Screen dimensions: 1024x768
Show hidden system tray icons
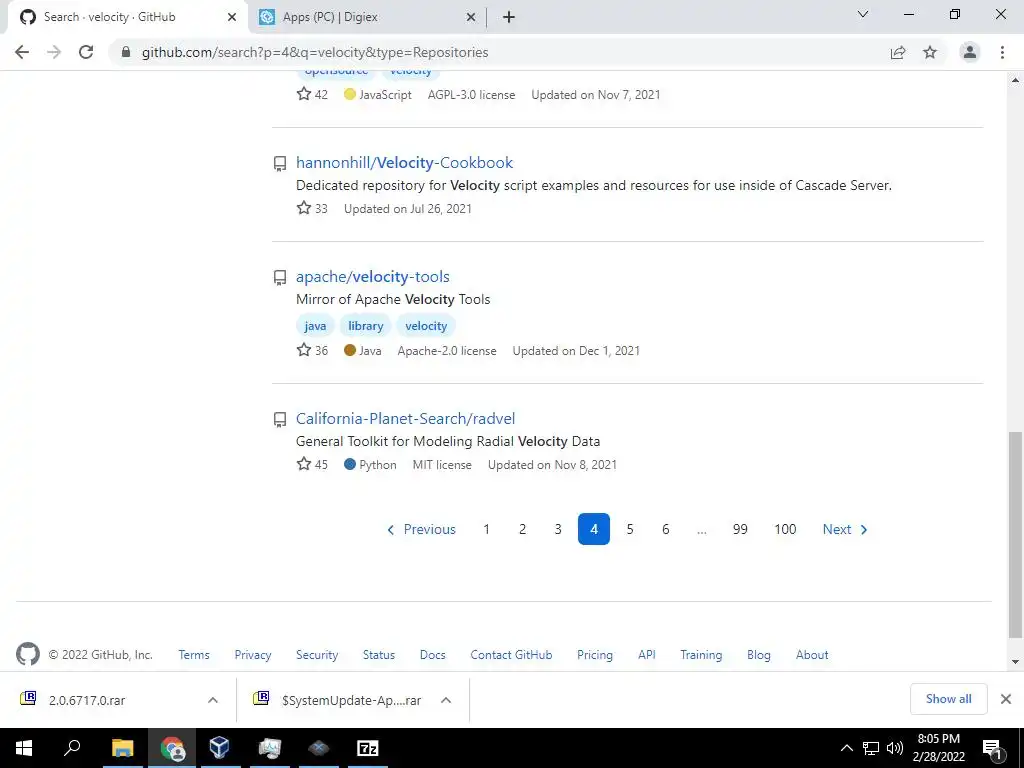[x=846, y=748]
